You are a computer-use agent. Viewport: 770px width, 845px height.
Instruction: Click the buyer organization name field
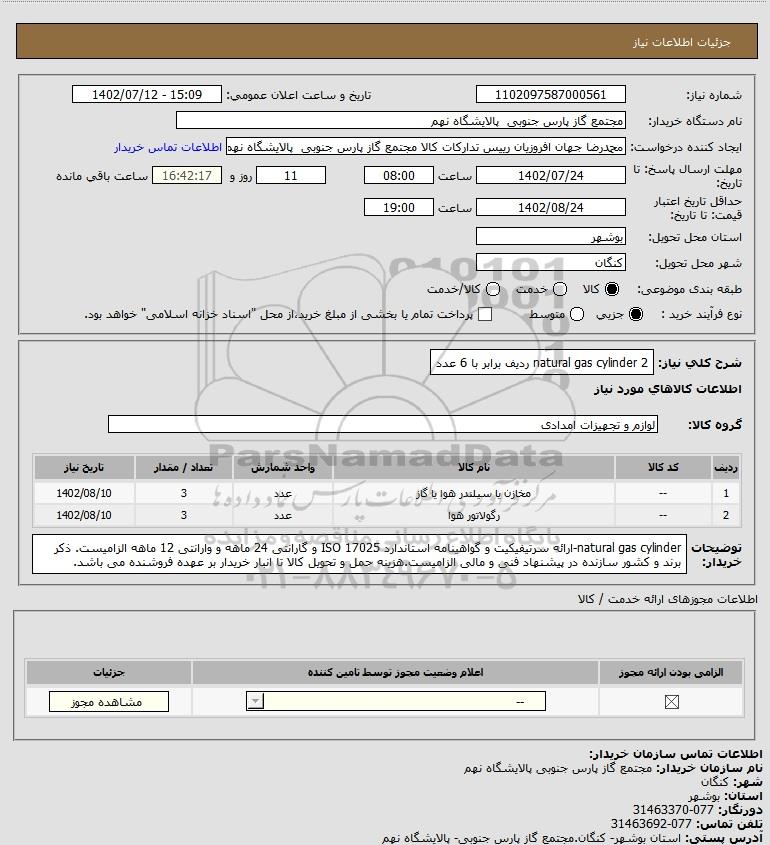click(x=400, y=121)
